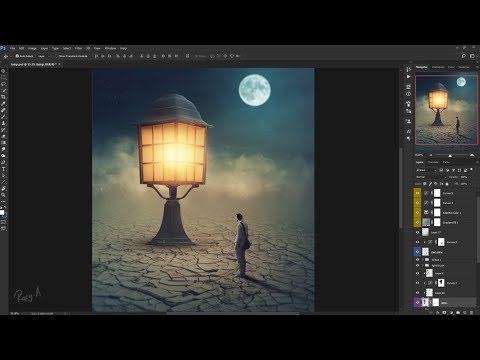Click the link layers icon

tap(431, 313)
